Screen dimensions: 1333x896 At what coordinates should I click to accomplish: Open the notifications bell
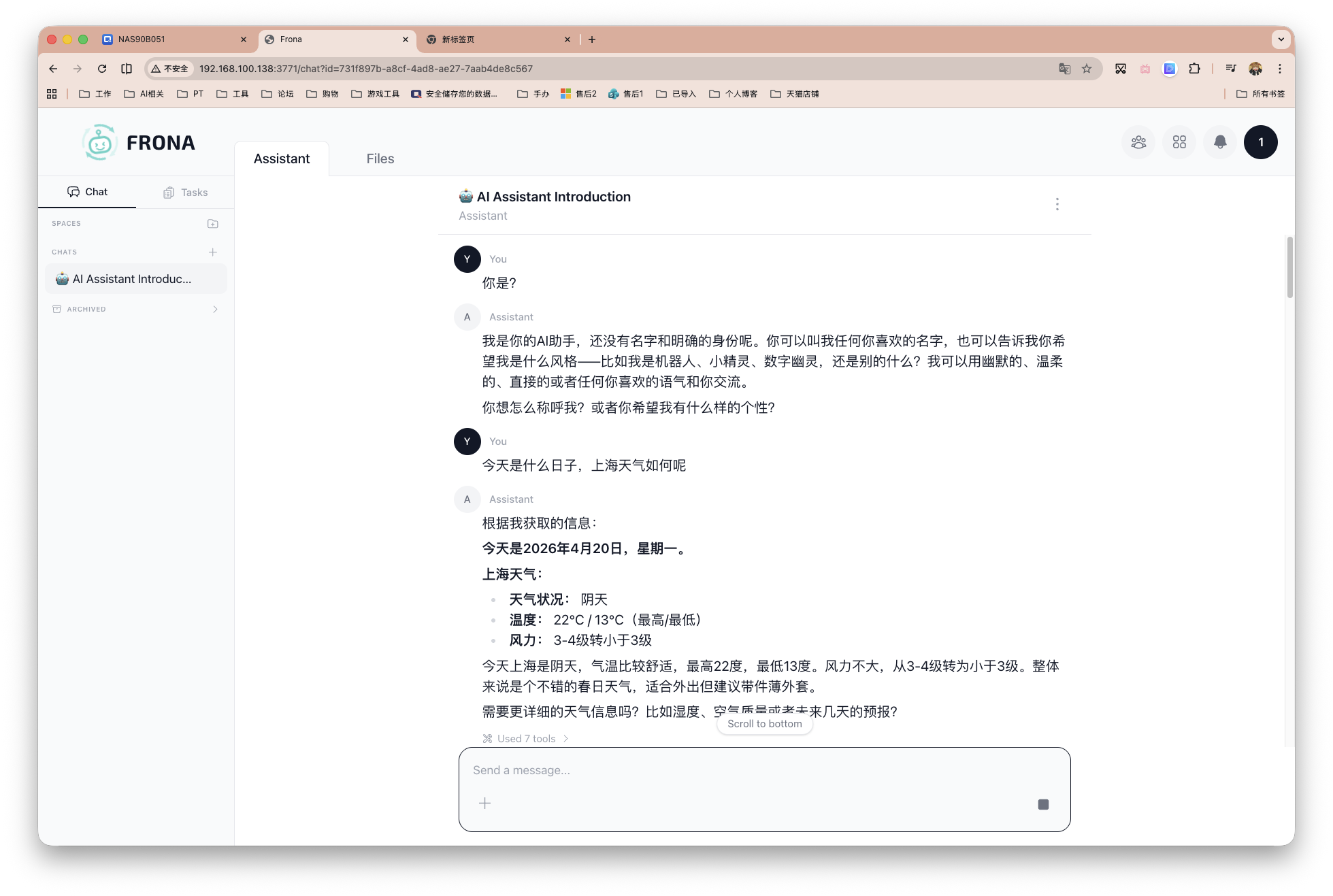1220,142
